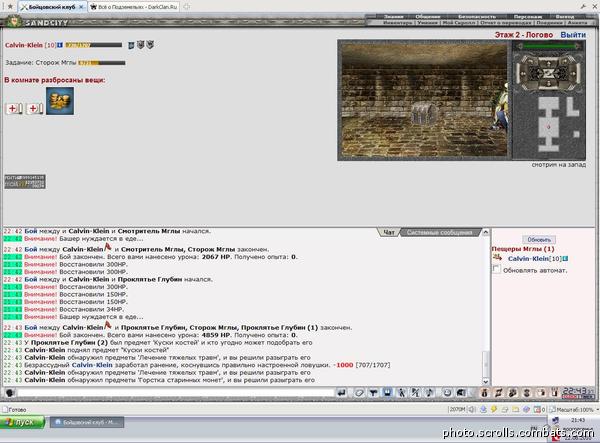Click the crossed tools icon in chat toolbar
The height and width of the screenshot is (443, 600).
415,393
